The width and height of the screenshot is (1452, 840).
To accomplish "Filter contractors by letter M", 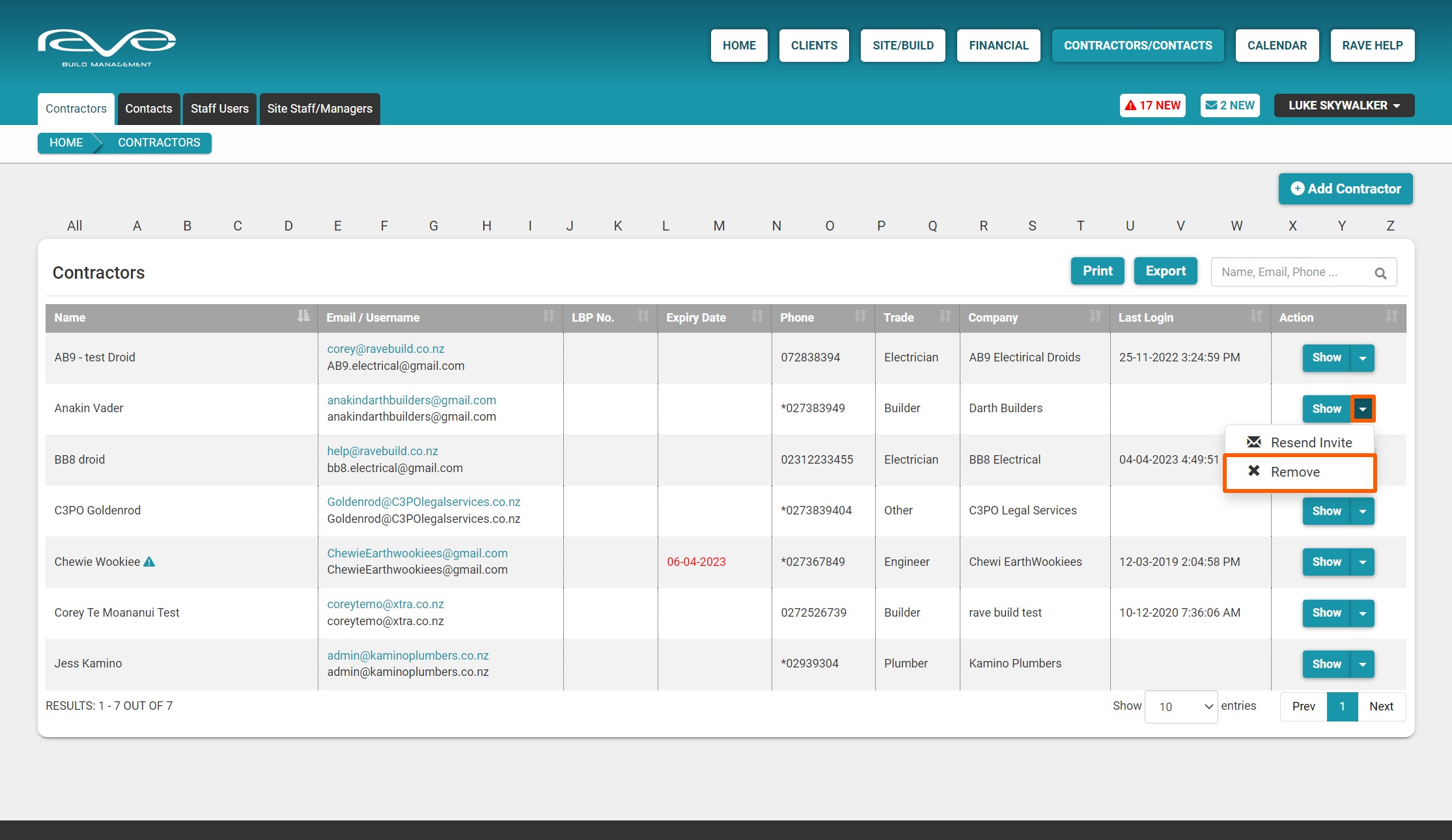I will click(x=718, y=226).
